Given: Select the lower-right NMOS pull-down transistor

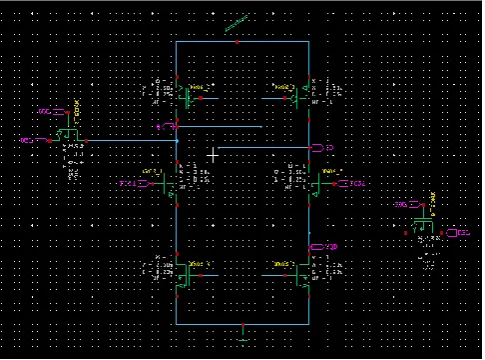Looking at the screenshot, I should tap(299, 275).
